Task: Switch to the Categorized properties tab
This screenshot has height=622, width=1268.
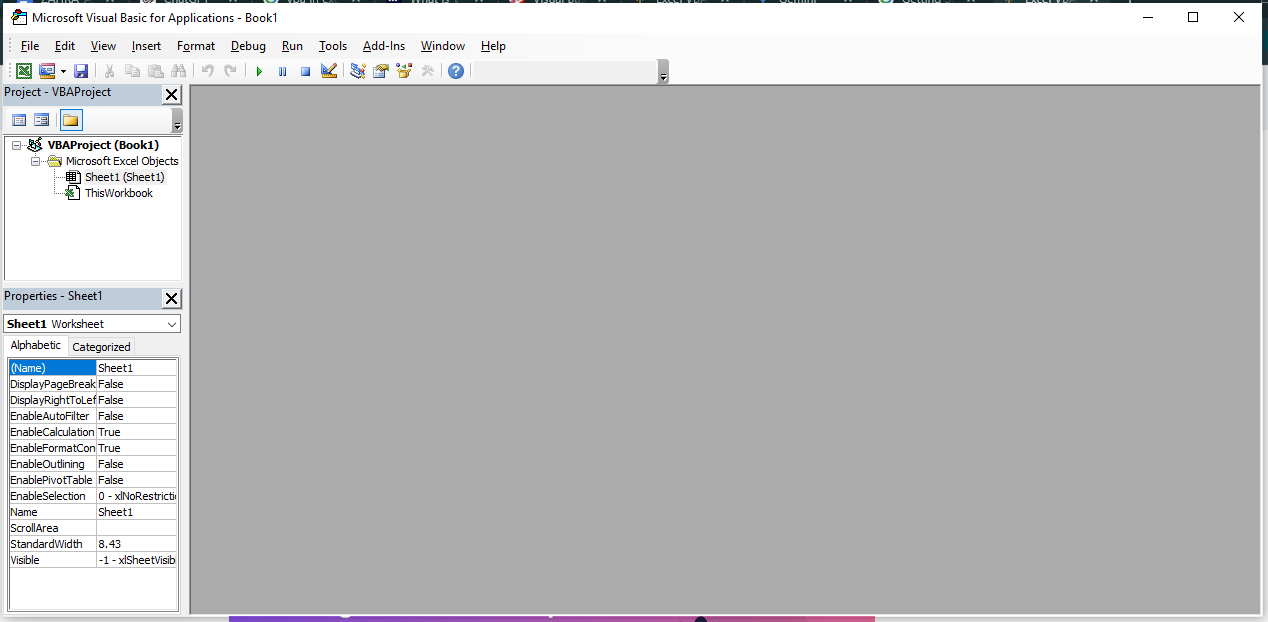Action: (101, 346)
